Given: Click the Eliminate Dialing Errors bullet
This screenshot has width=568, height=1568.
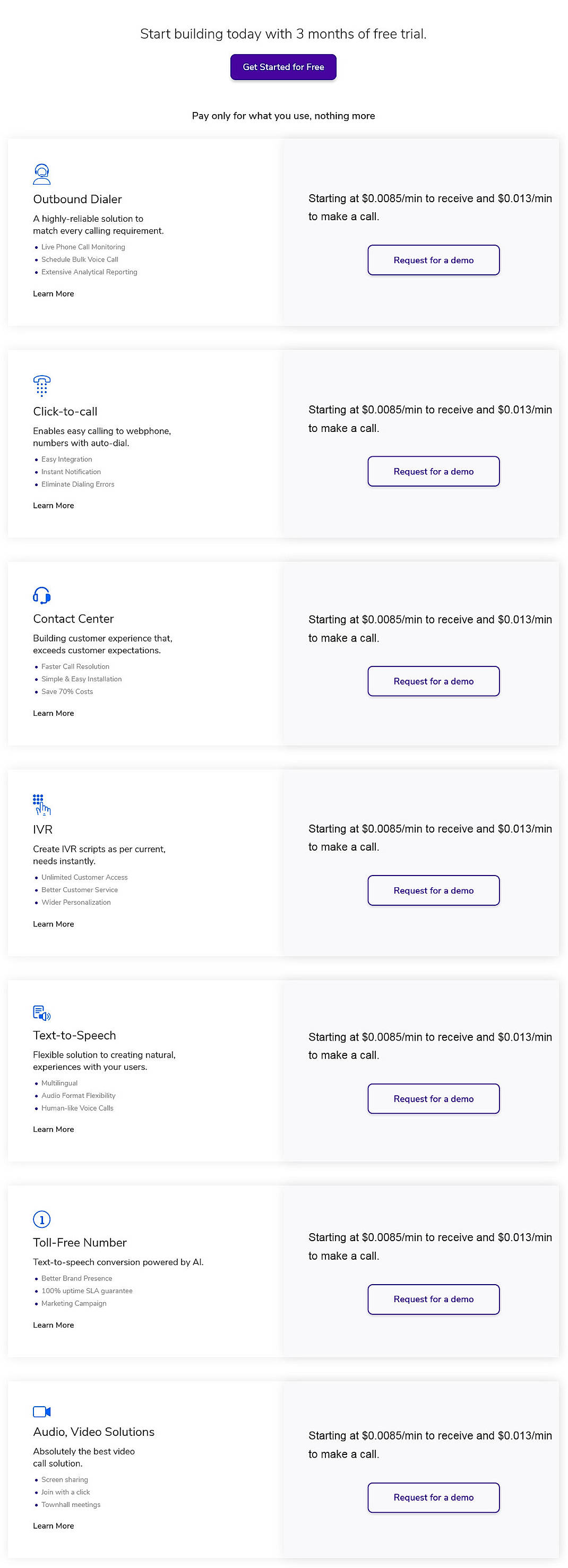Looking at the screenshot, I should [x=78, y=484].
